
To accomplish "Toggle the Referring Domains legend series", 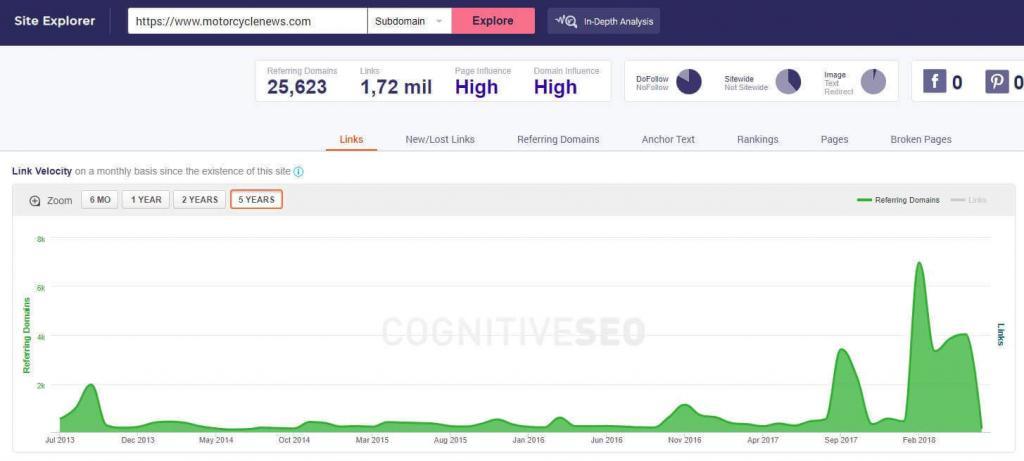I will (899, 200).
